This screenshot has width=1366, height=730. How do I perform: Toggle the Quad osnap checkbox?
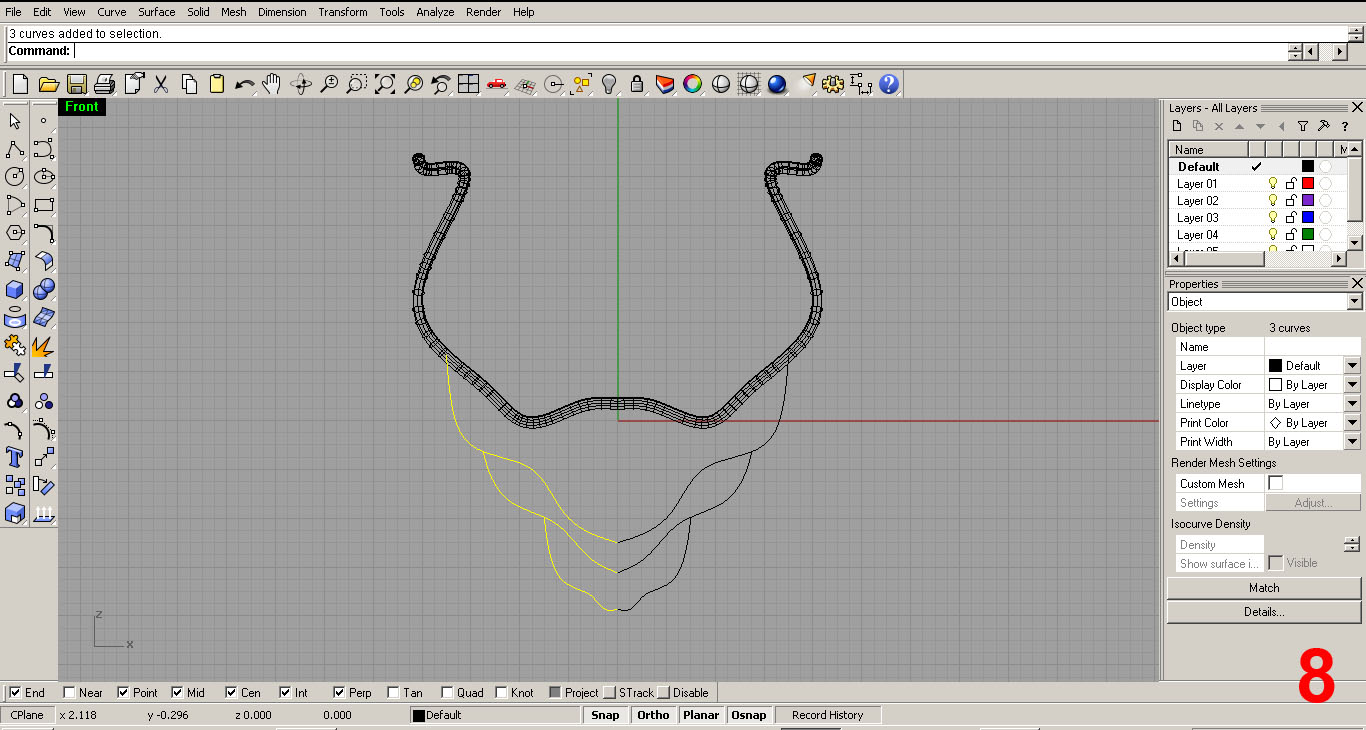447,692
